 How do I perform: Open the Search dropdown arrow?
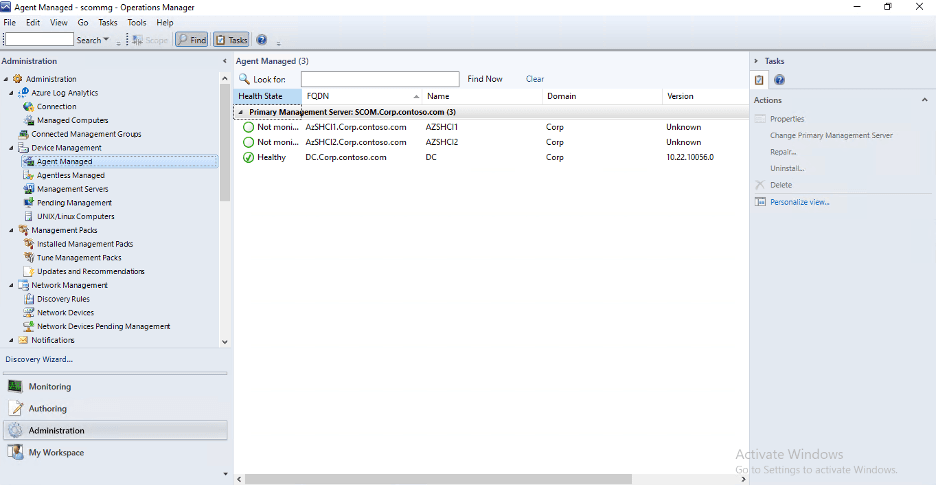point(106,40)
